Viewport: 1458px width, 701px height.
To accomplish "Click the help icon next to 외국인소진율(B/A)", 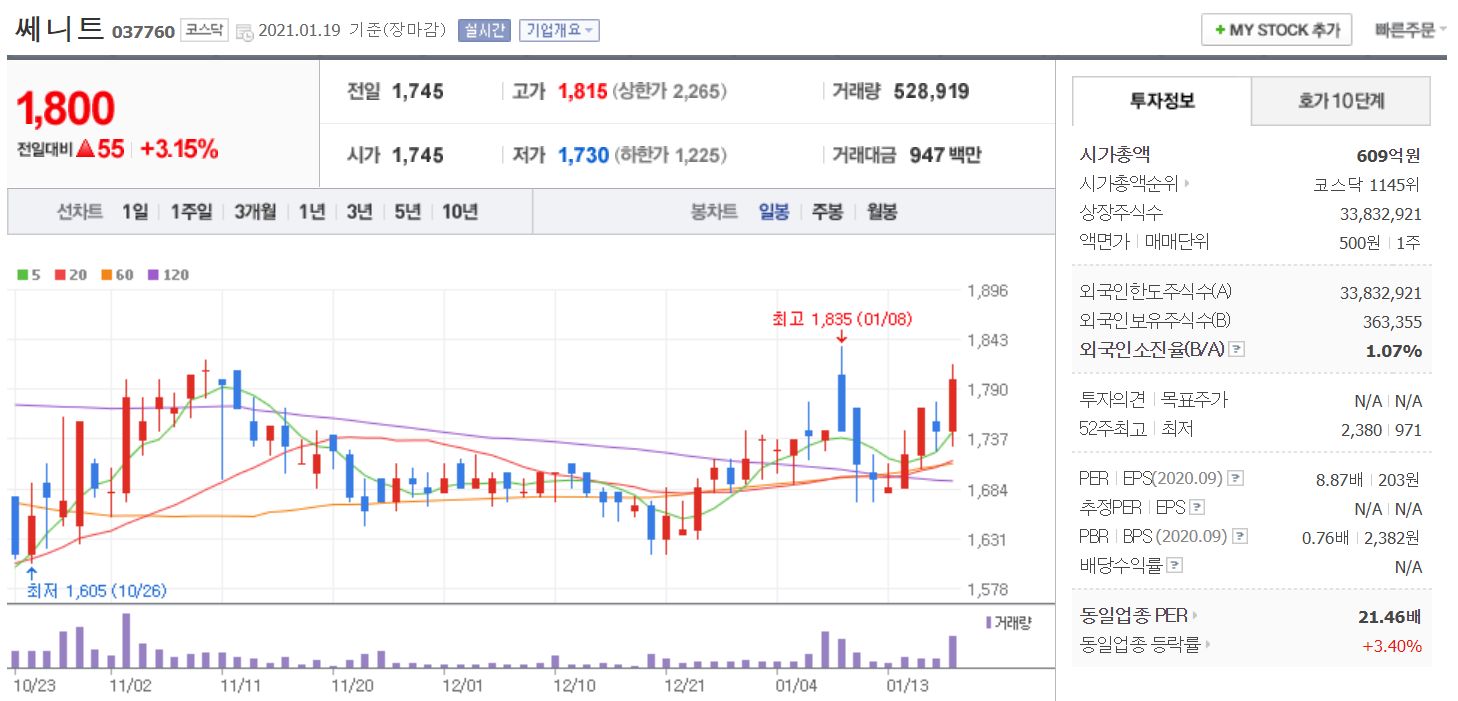I will [1237, 350].
